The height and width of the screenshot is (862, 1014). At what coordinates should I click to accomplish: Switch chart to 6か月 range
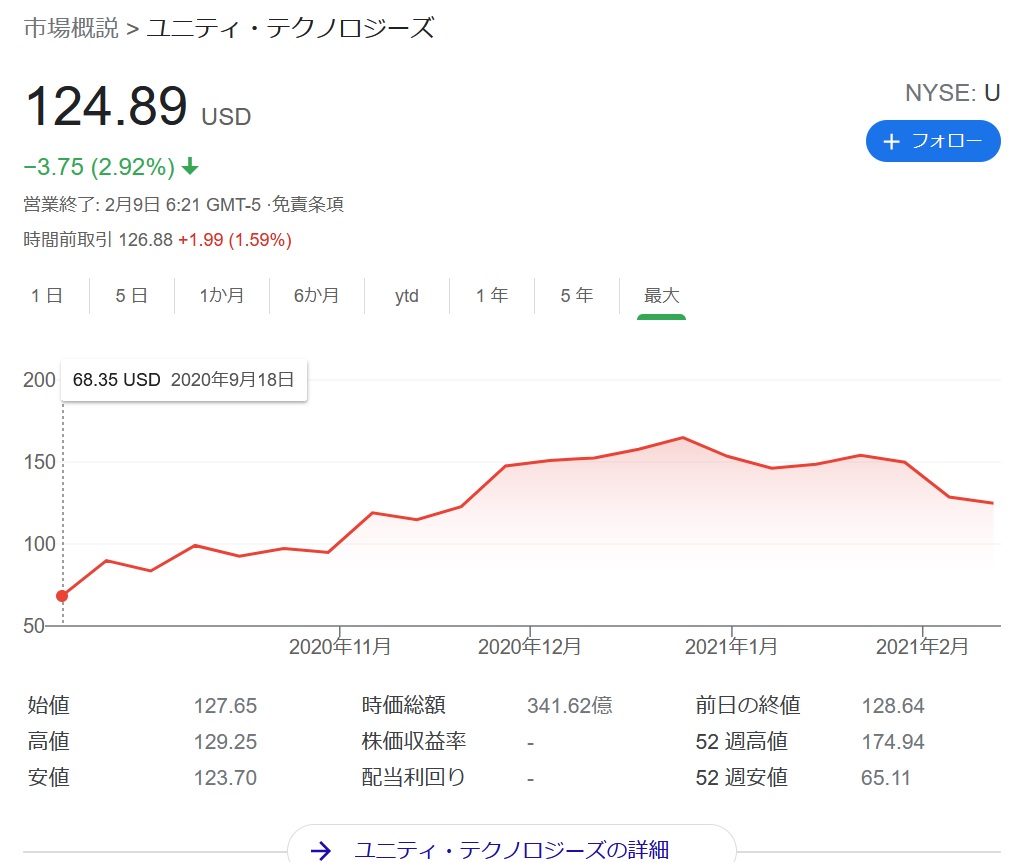316,296
